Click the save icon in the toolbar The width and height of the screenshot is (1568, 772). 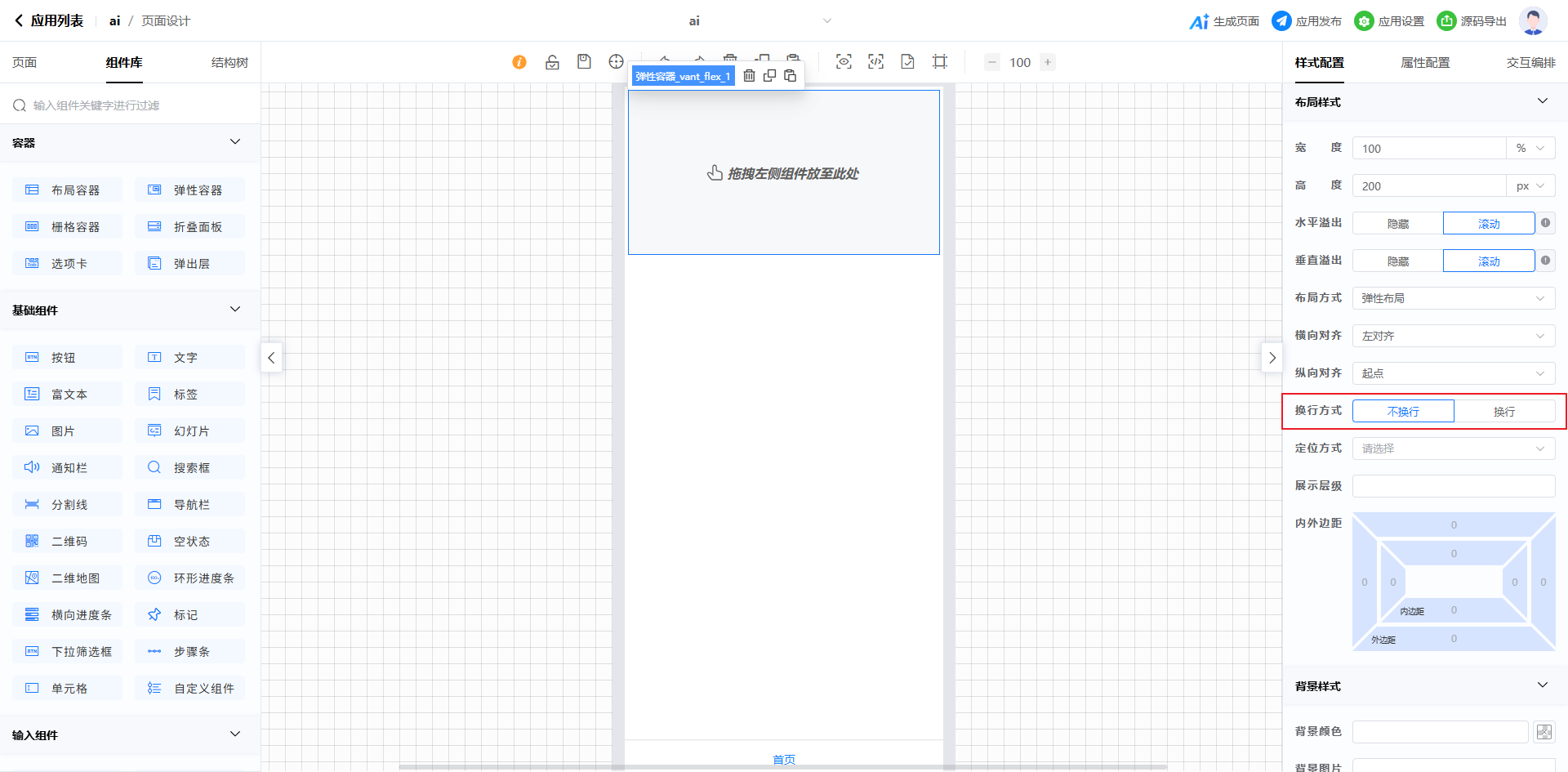584,62
